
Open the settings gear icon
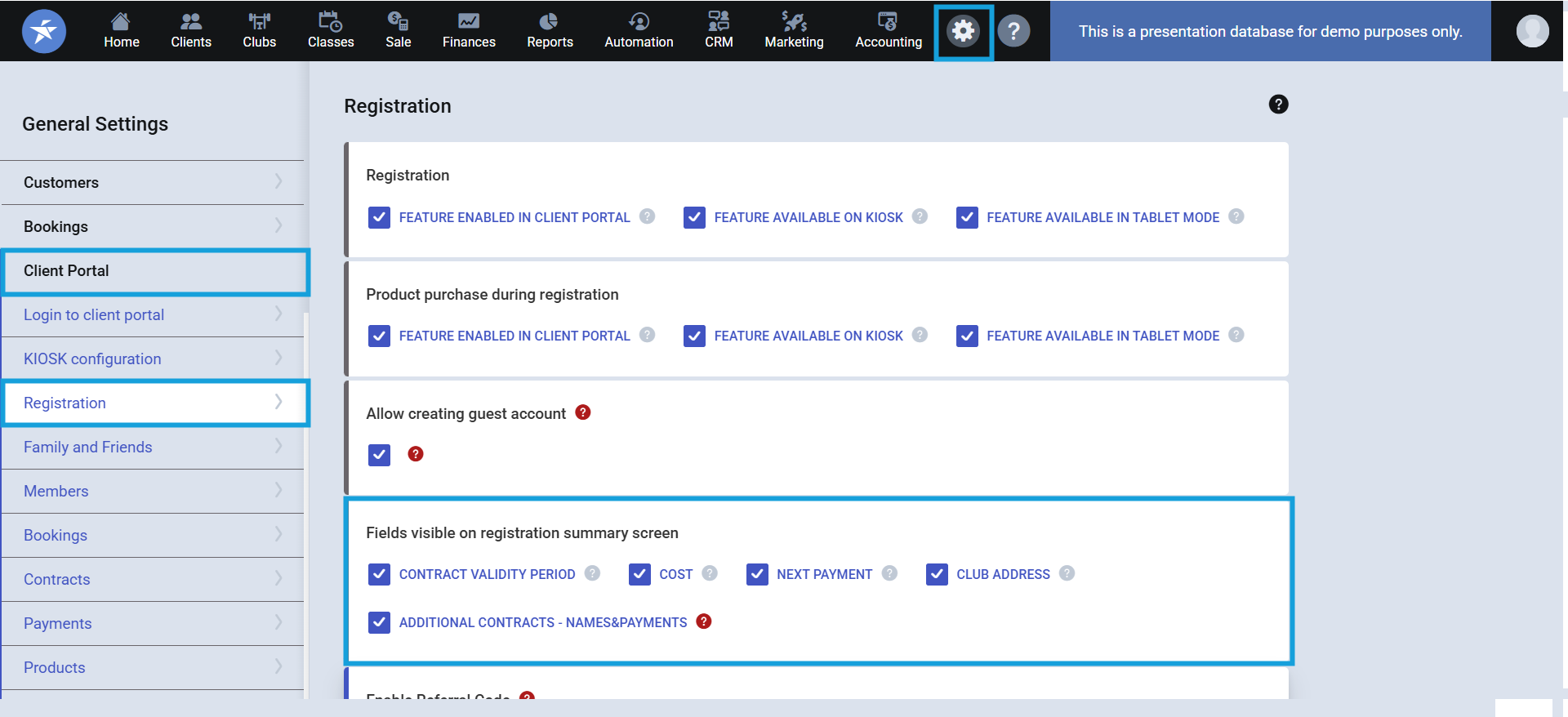964,32
